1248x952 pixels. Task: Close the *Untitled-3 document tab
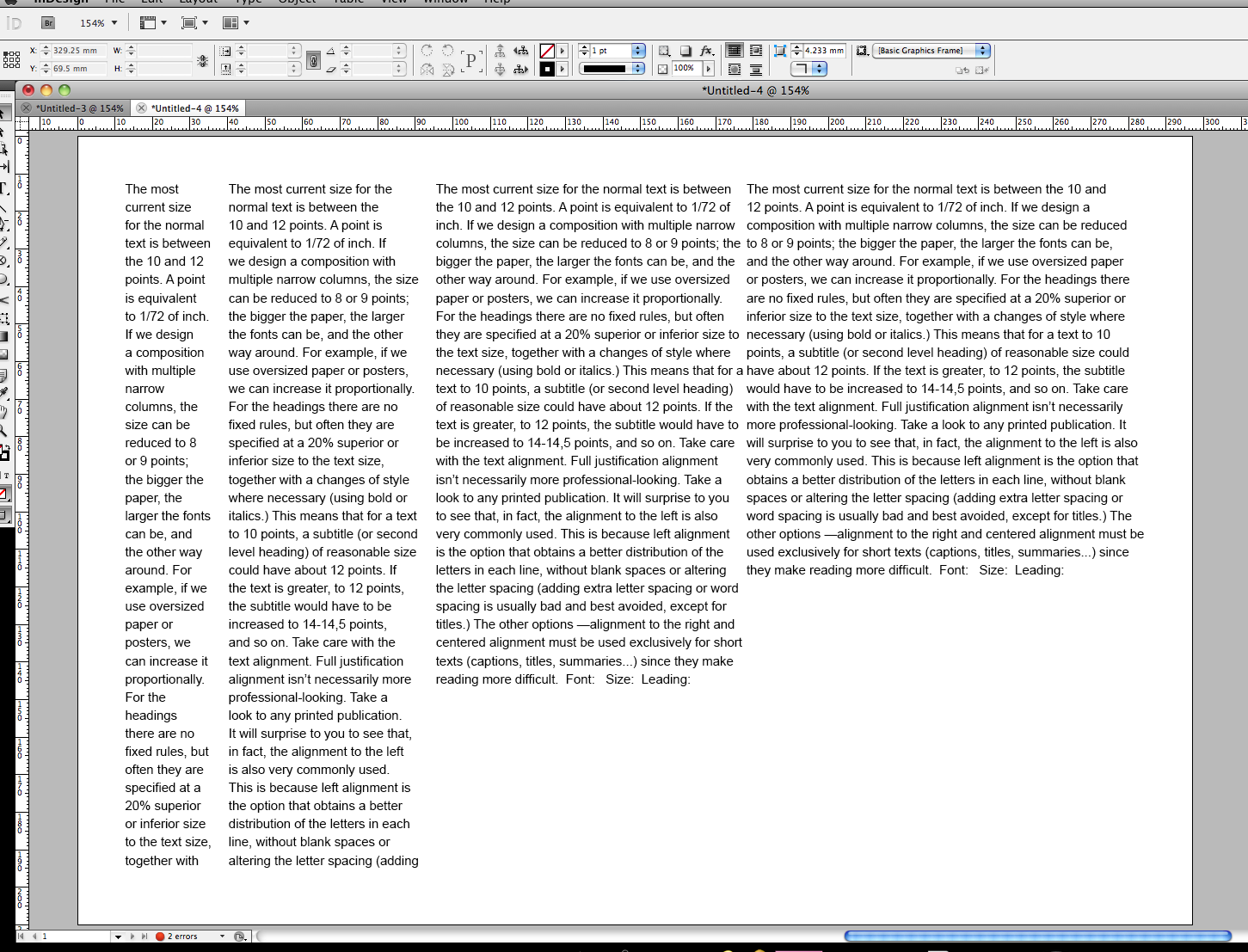coord(27,108)
